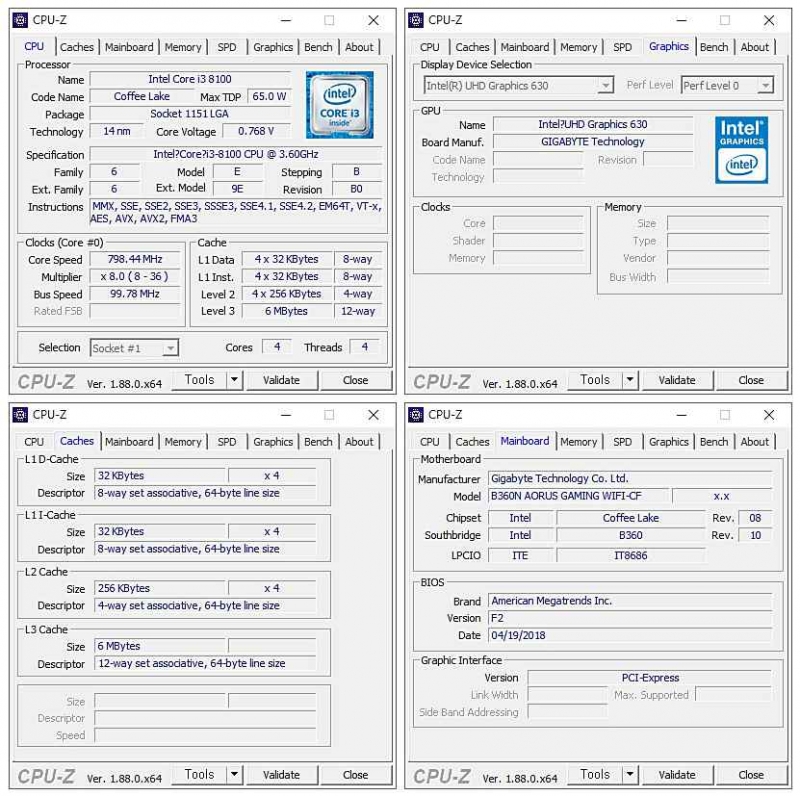Select Bench tab in the Graphics window
800x796 pixels.
[714, 47]
